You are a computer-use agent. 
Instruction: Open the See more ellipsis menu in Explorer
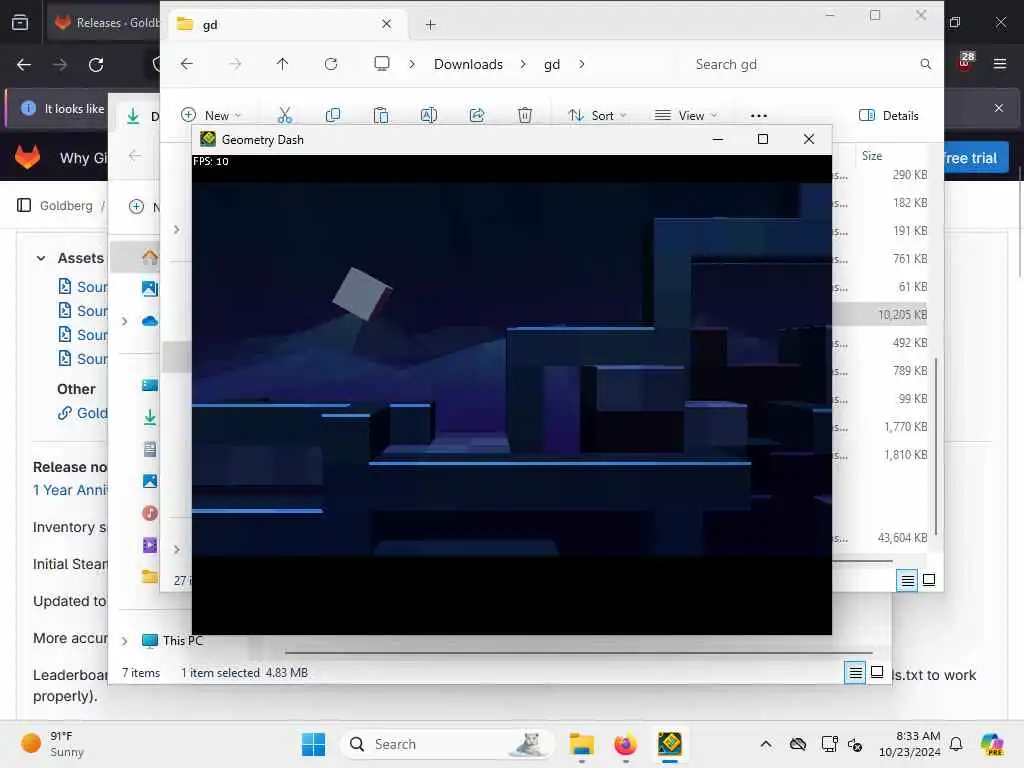pyautogui.click(x=759, y=116)
